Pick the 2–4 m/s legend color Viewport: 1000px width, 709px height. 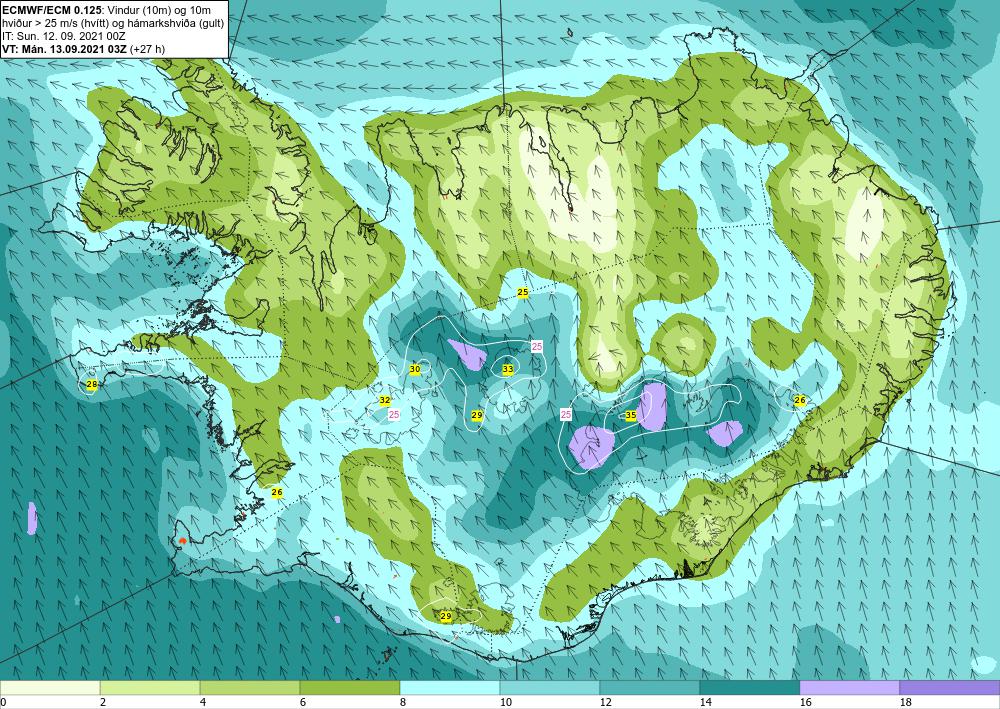coord(150,687)
